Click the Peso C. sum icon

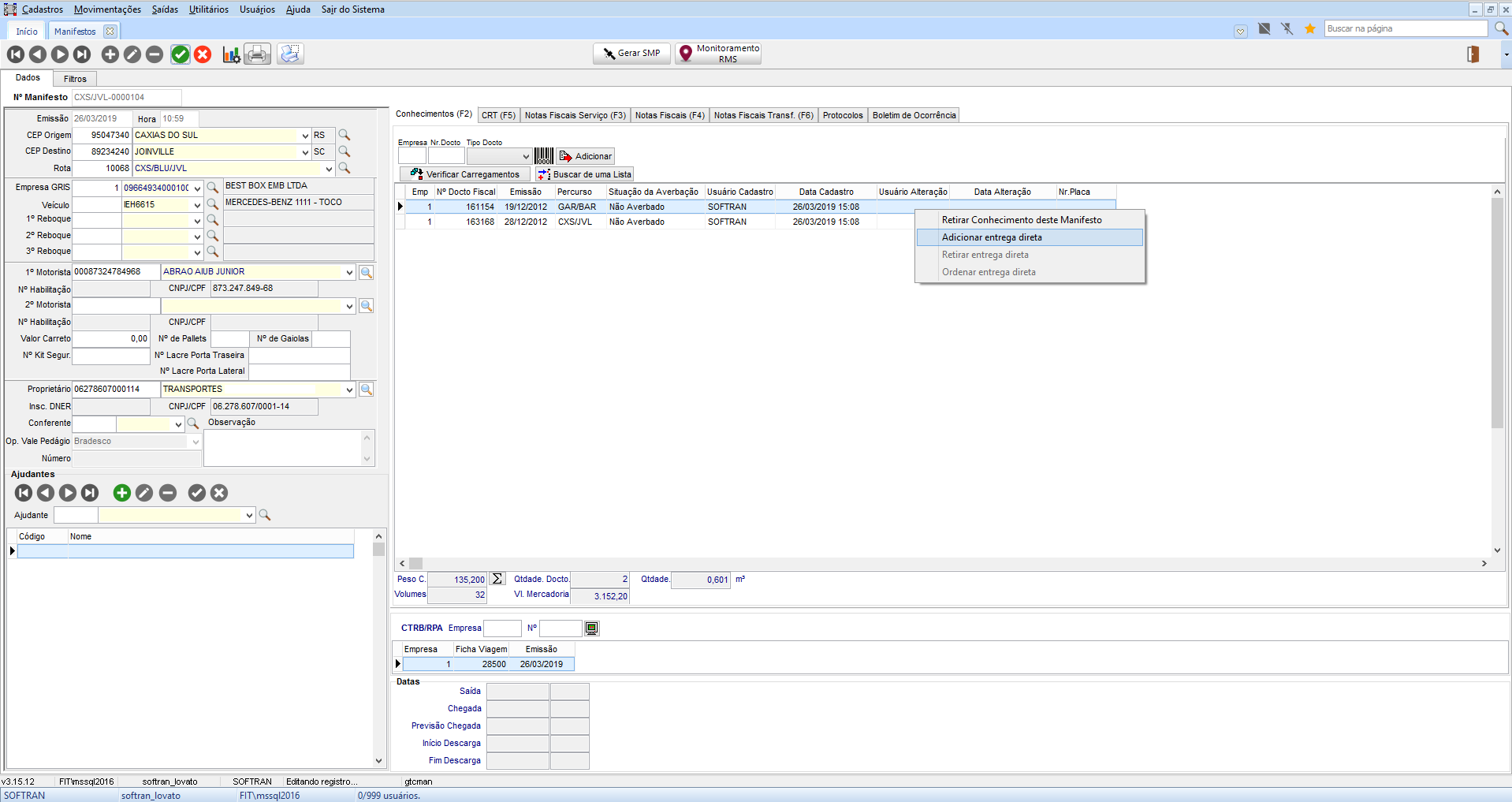(x=497, y=579)
